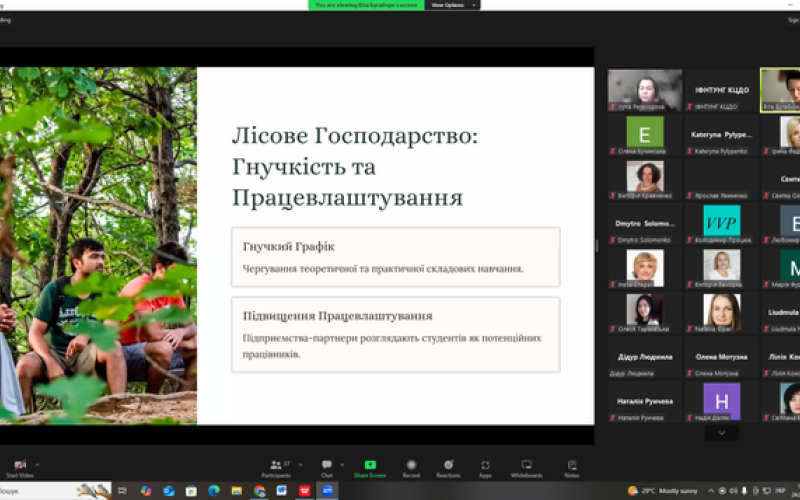Click the Windows taskbar search box
The height and width of the screenshot is (500, 800).
(x=55, y=491)
